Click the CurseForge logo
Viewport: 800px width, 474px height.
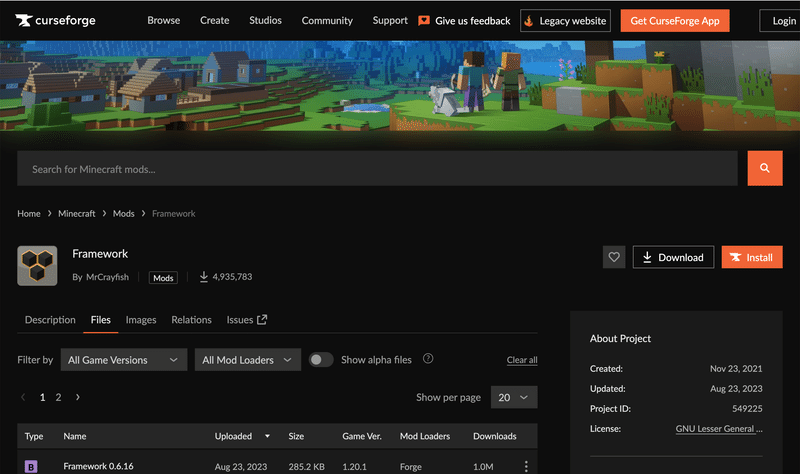pos(55,20)
